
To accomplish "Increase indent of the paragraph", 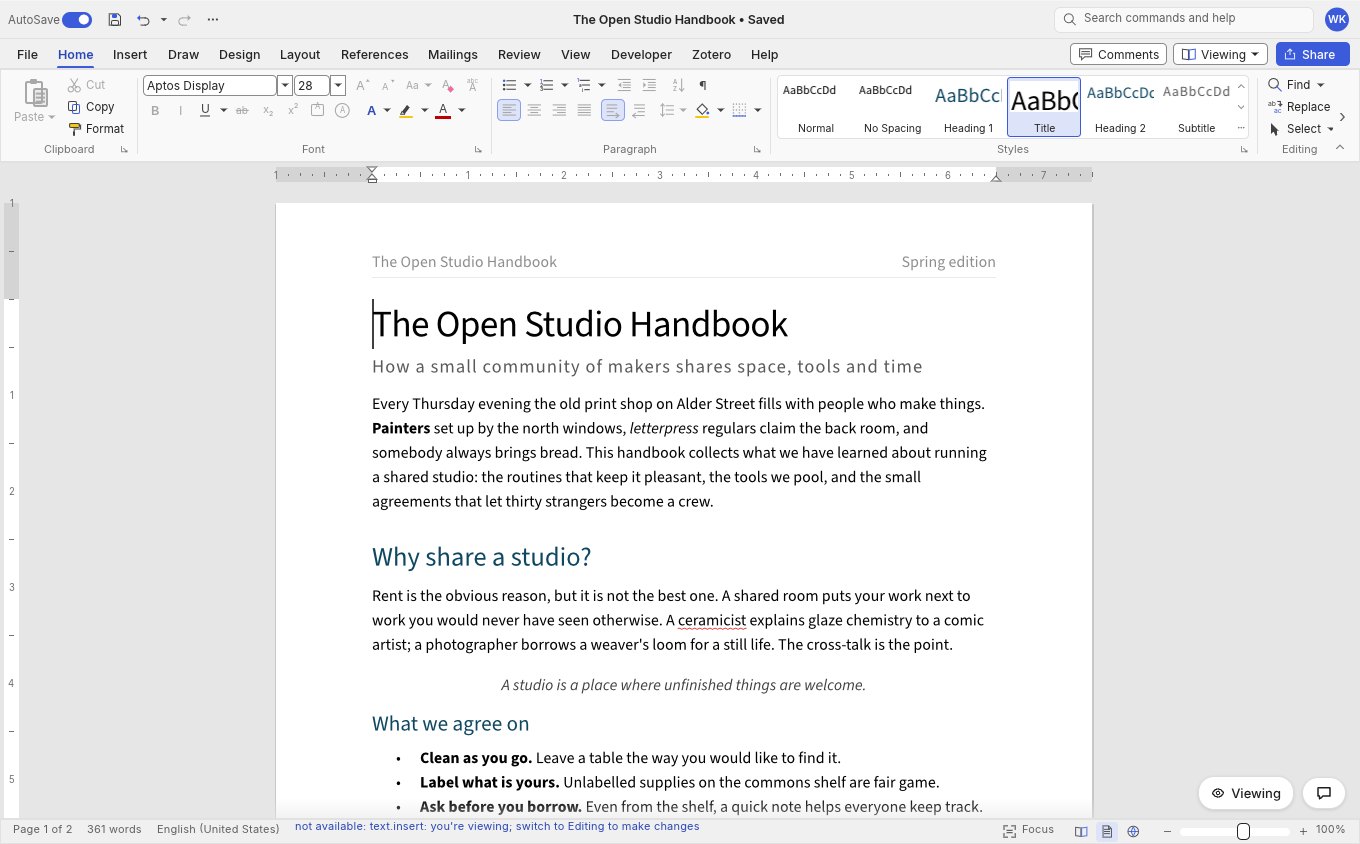I will (649, 85).
